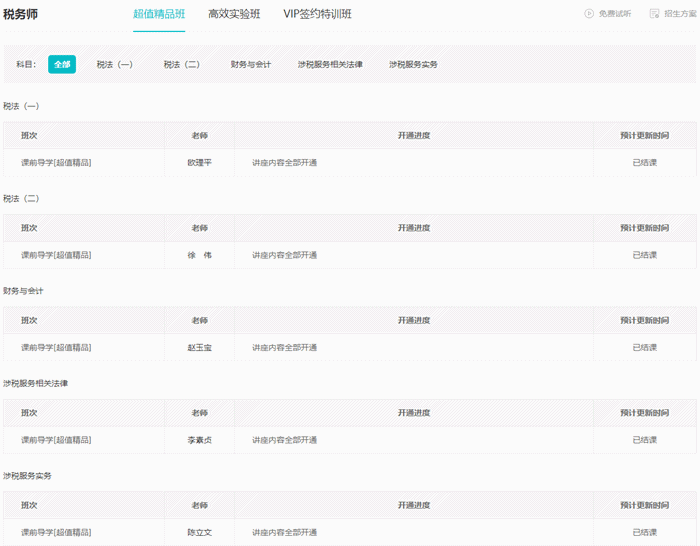Switch to the 超值精品班 tab

159,14
